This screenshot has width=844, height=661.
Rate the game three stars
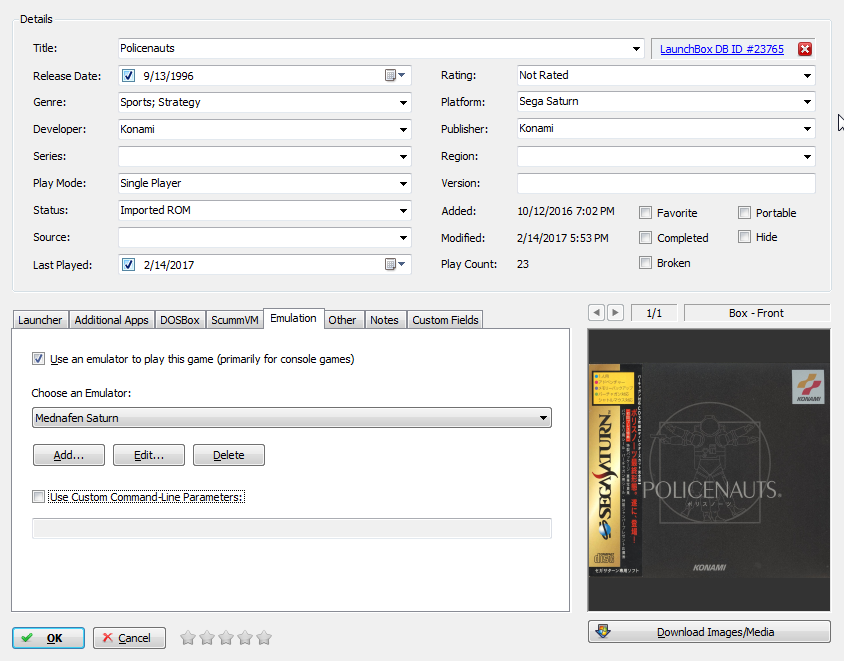(x=226, y=638)
